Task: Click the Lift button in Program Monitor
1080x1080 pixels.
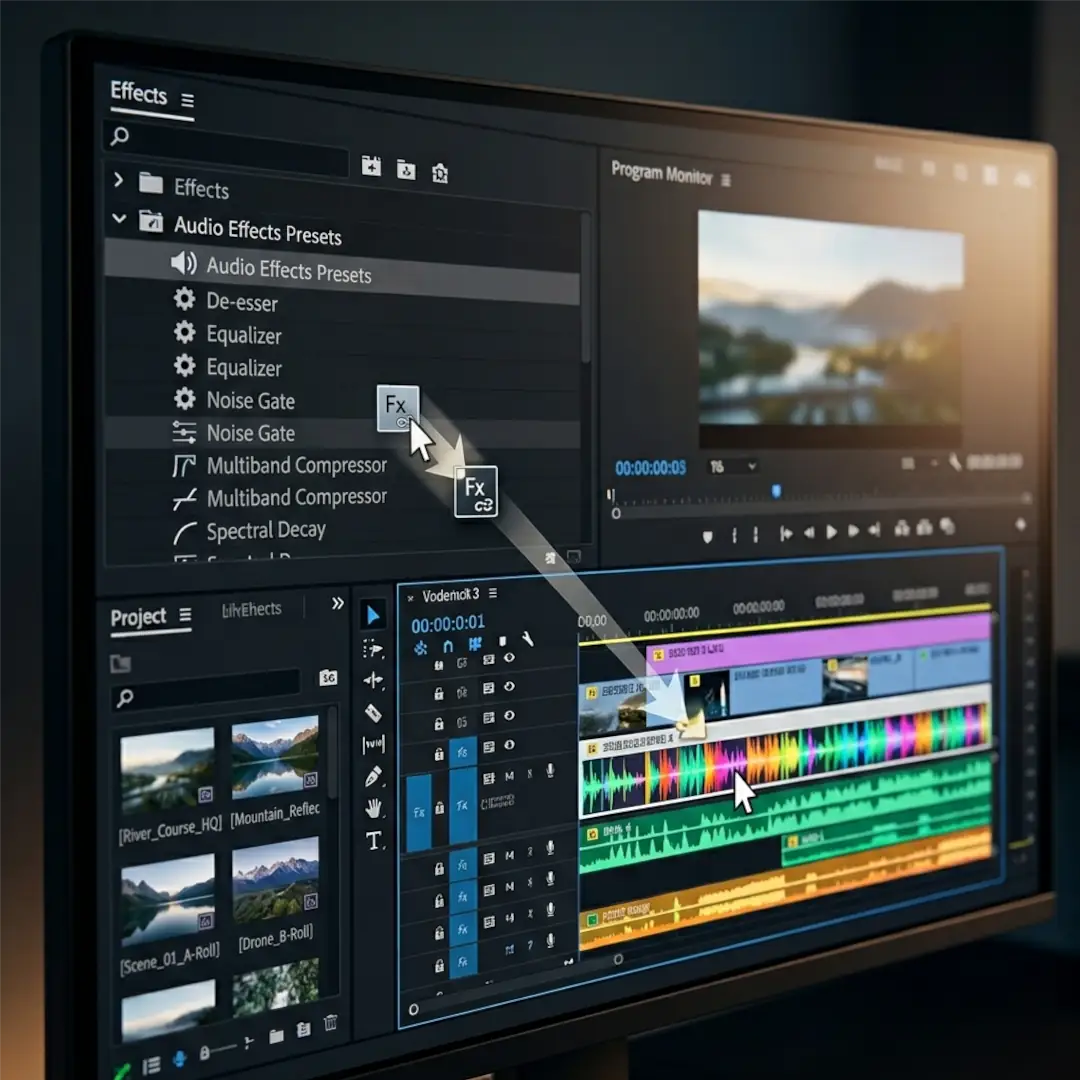Action: pos(901,528)
